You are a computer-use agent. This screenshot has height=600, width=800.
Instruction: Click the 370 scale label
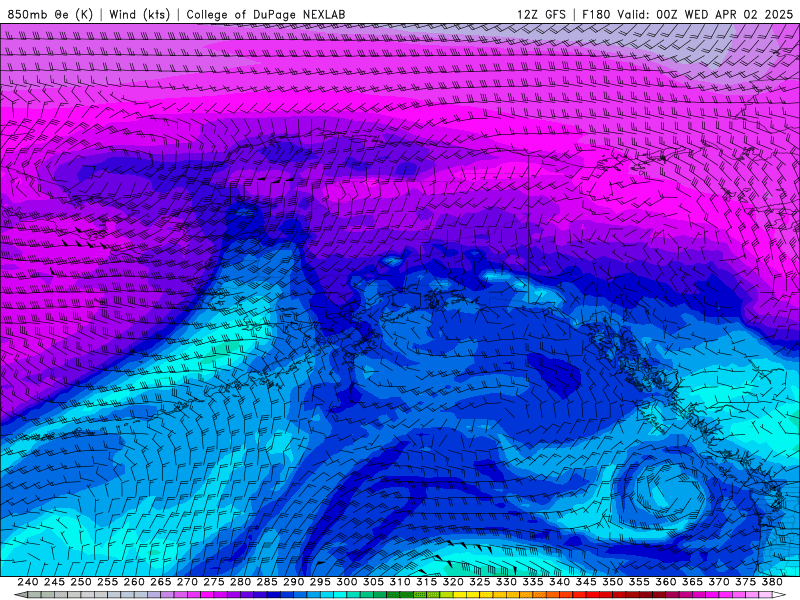pyautogui.click(x=719, y=582)
